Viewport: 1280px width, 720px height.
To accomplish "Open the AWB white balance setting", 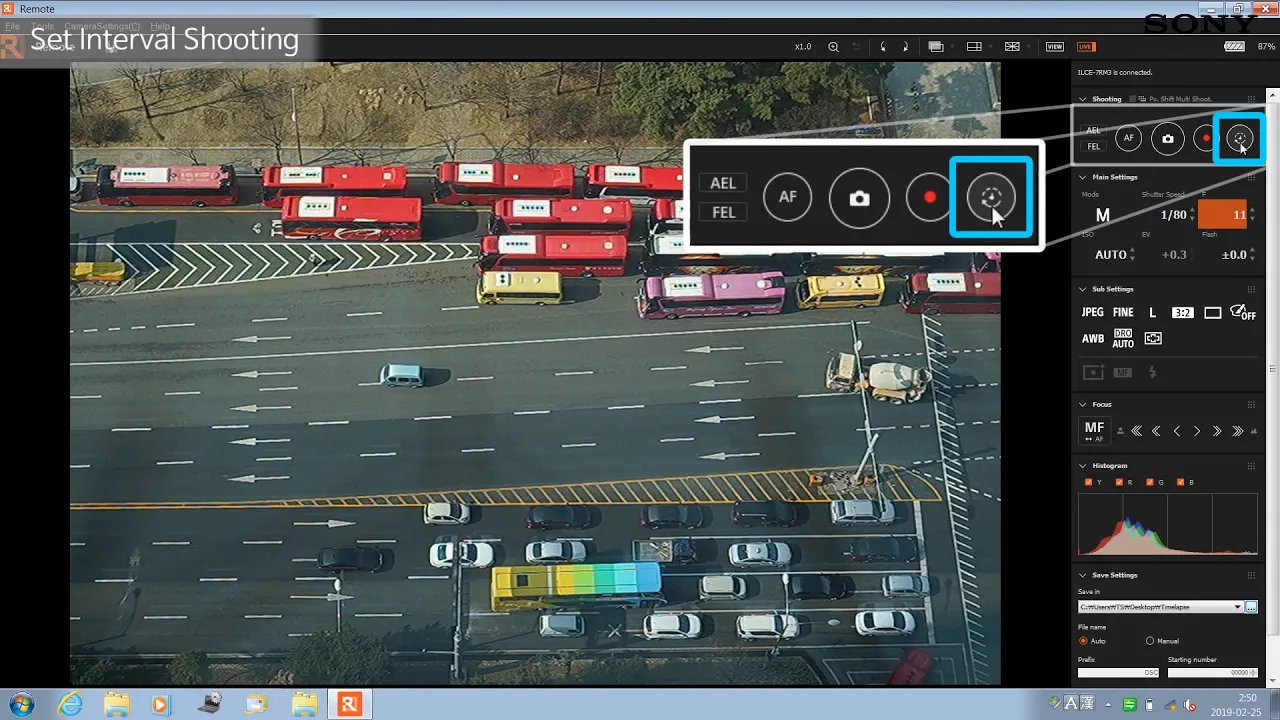I will pos(1093,339).
